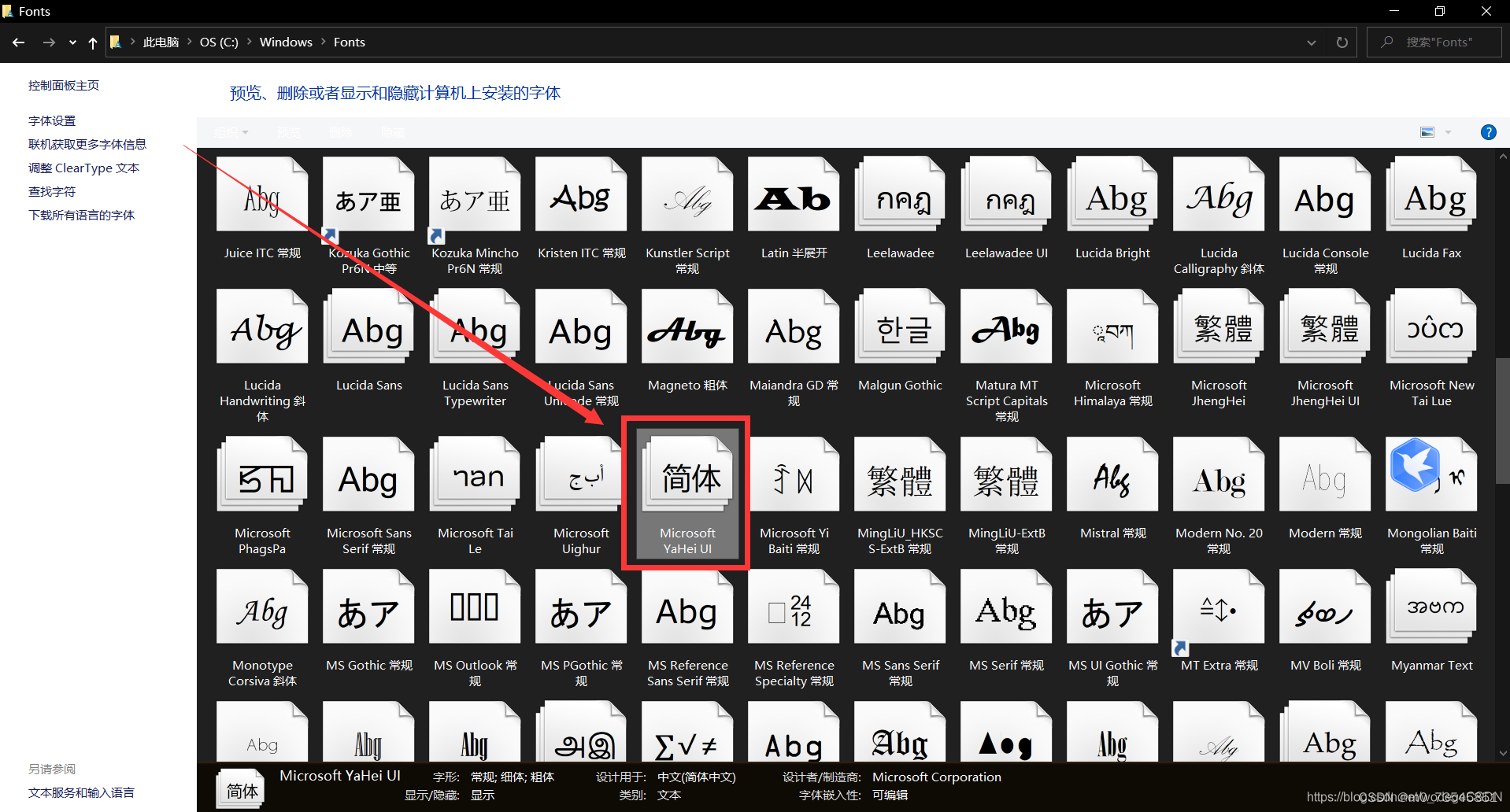Select the Maiandra GD font

794,348
